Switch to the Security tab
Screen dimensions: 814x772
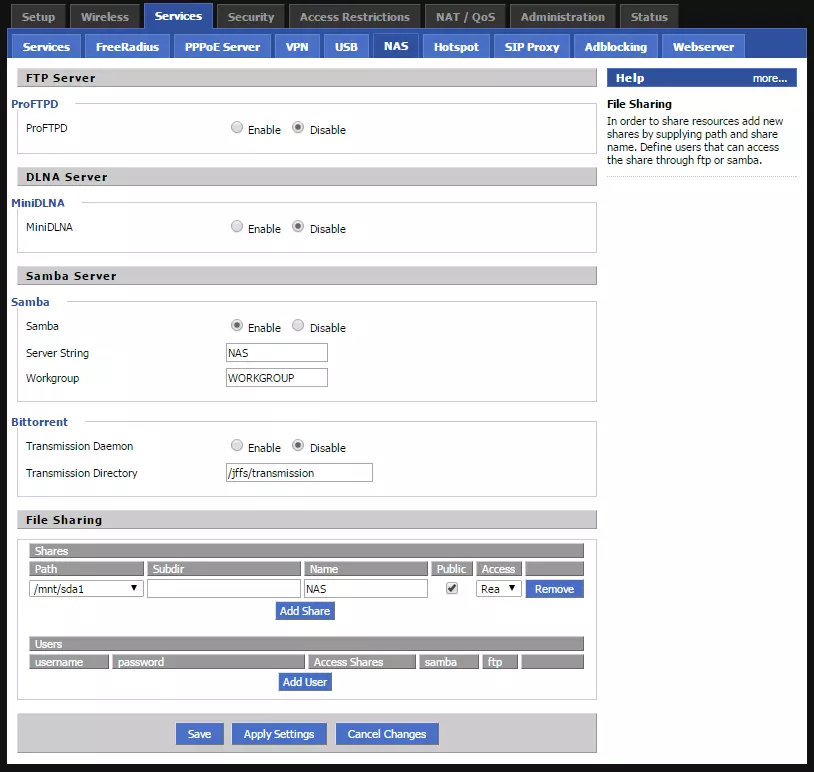click(250, 15)
